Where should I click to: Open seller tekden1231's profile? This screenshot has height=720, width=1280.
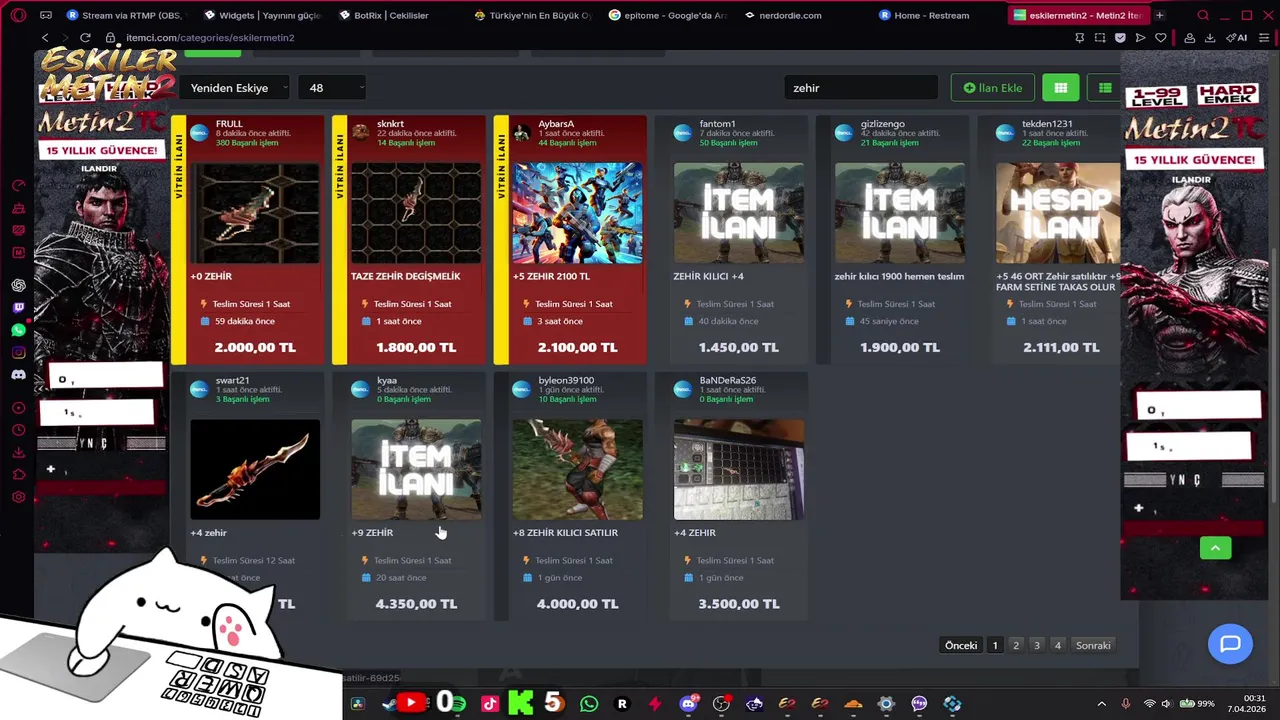coord(1047,124)
